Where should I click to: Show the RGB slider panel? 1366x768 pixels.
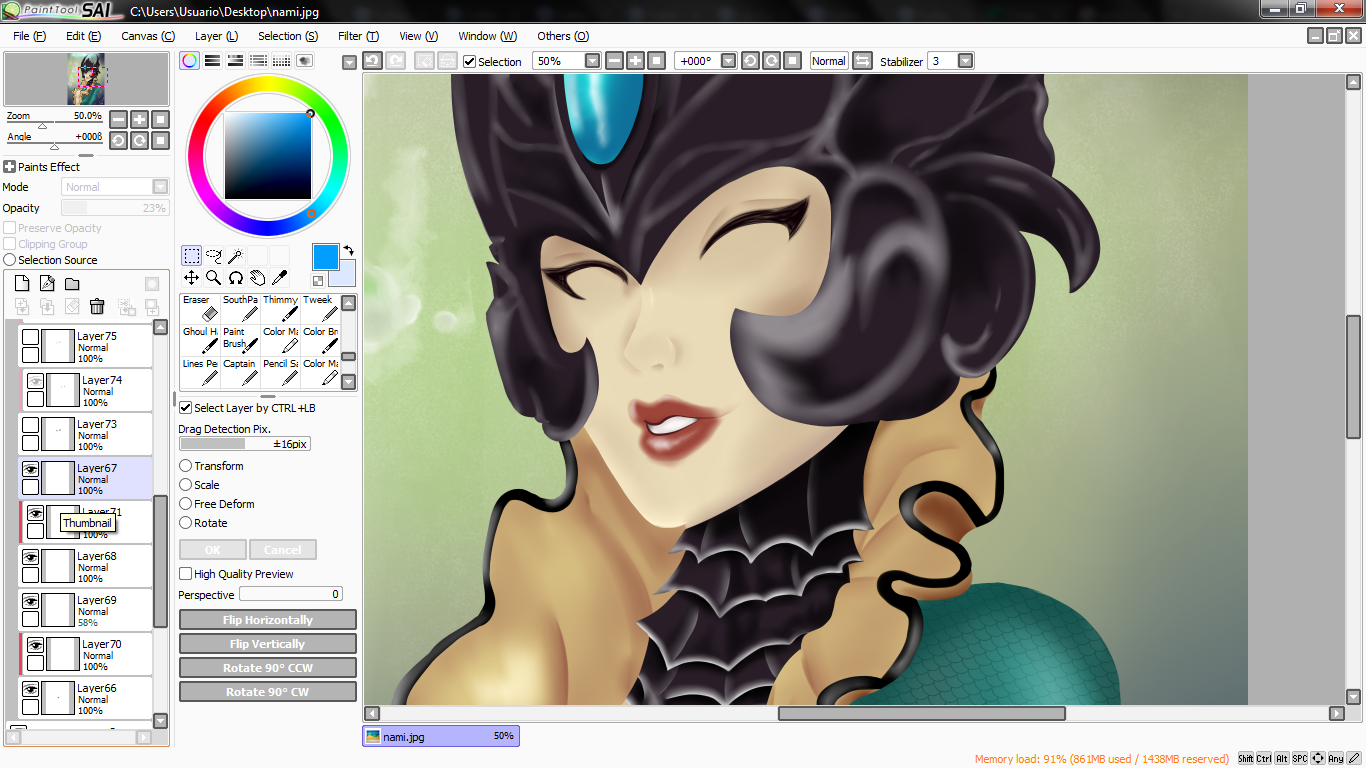click(x=212, y=61)
